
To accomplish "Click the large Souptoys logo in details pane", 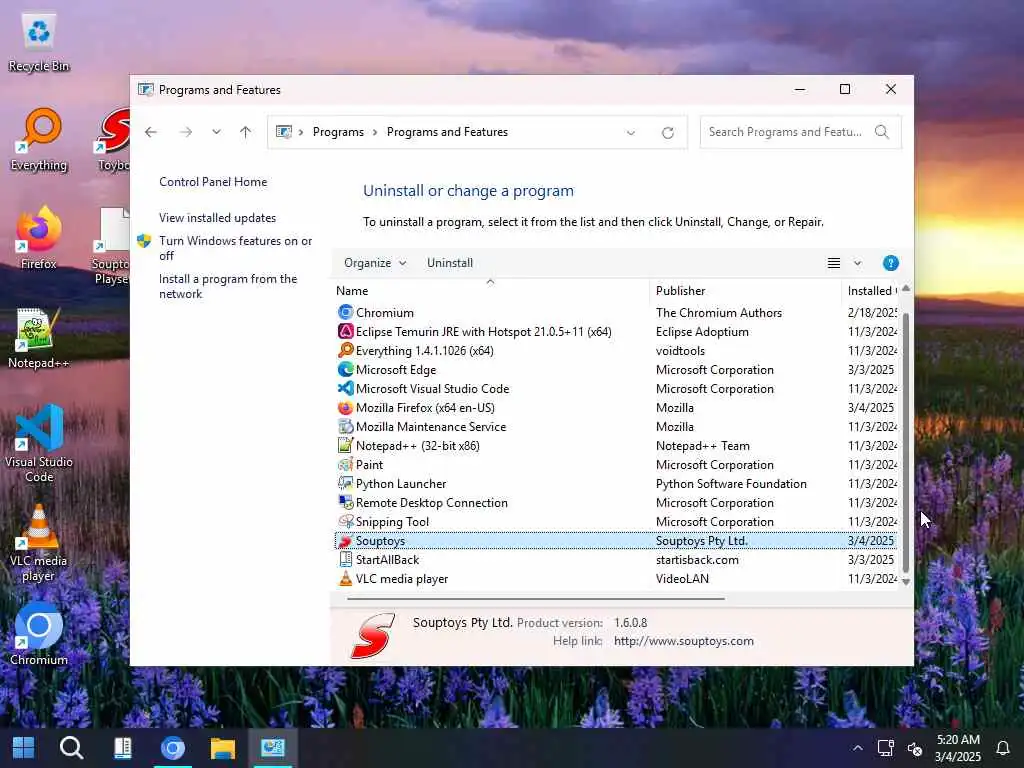I will 373,635.
